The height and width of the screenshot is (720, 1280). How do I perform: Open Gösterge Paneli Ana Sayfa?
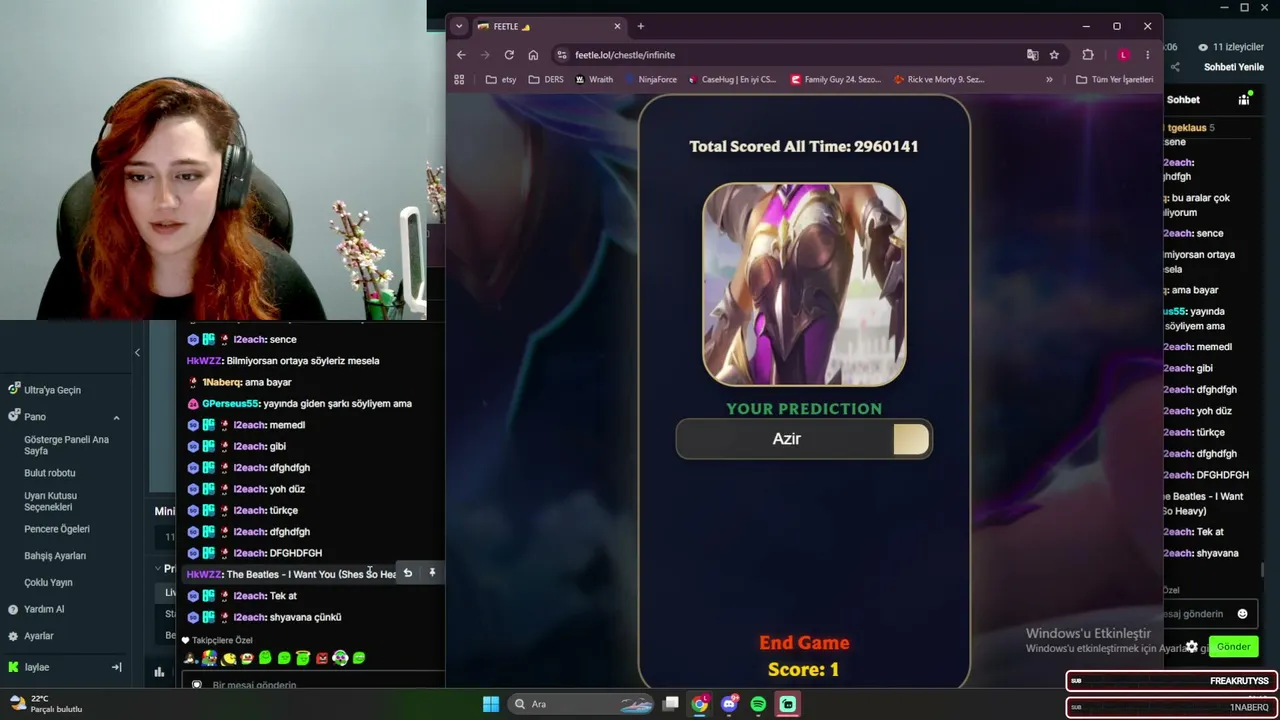coord(66,445)
